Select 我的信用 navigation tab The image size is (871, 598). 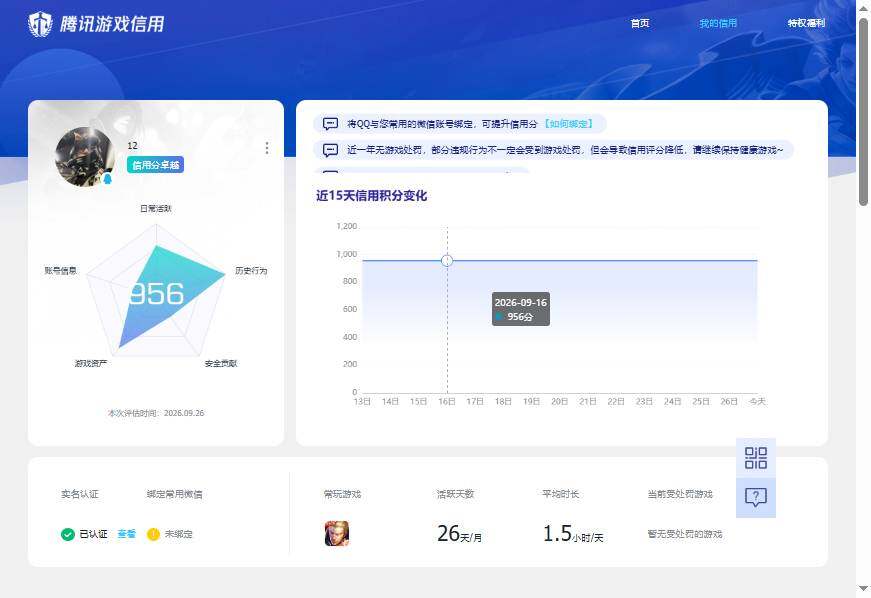click(718, 23)
